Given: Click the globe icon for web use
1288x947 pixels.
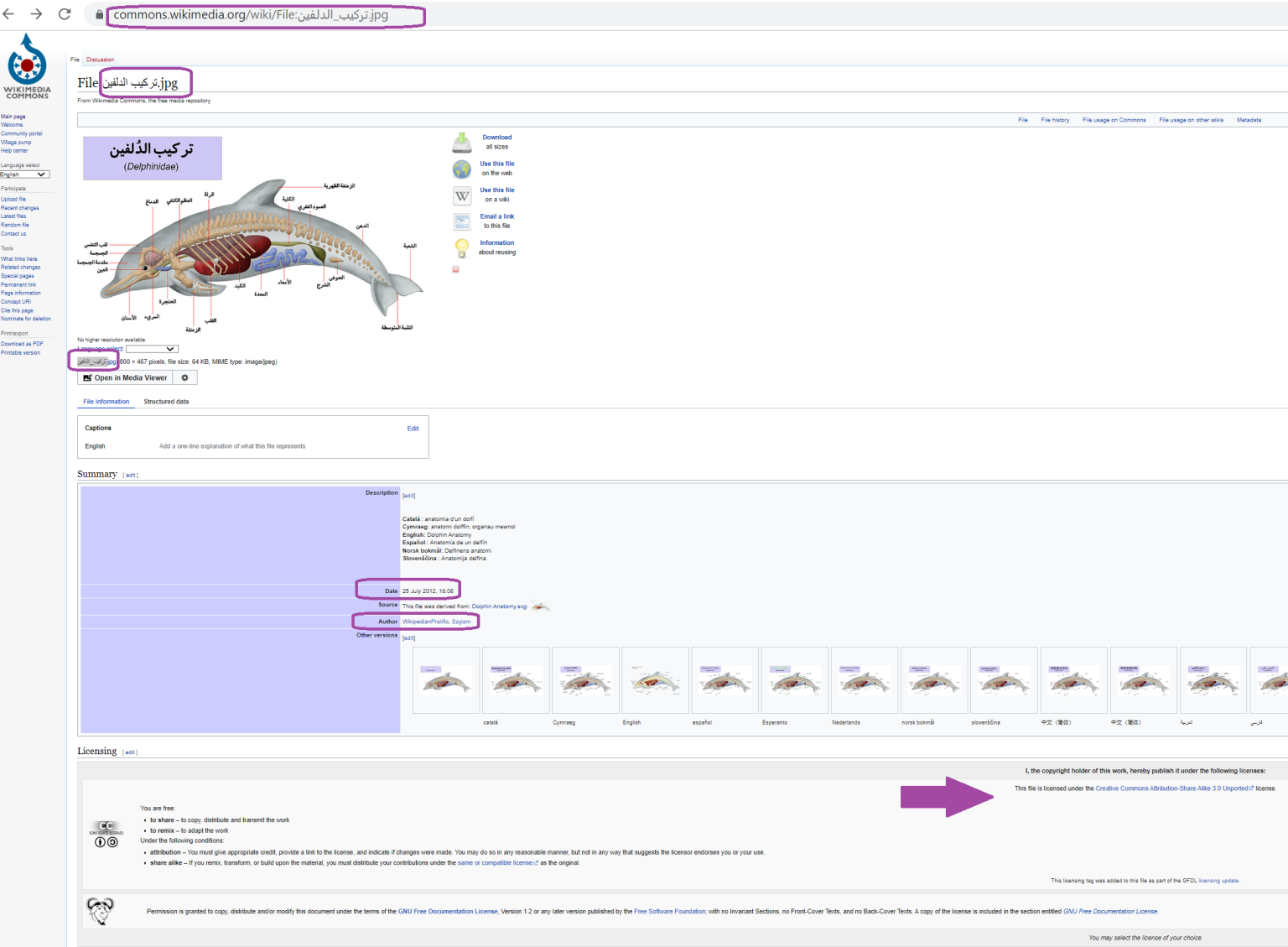Looking at the screenshot, I should [462, 169].
